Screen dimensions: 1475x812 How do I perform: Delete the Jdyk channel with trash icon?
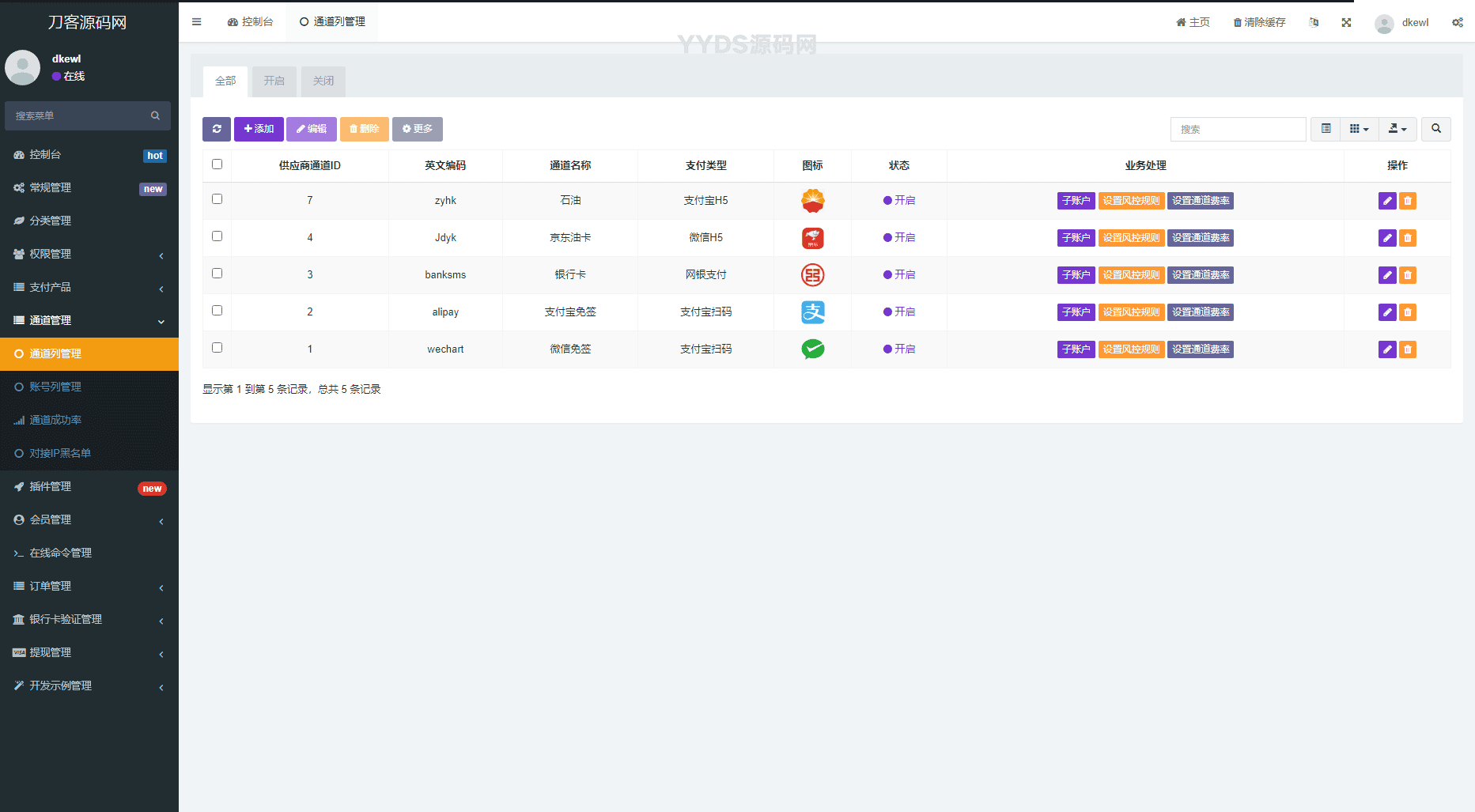tap(1408, 238)
